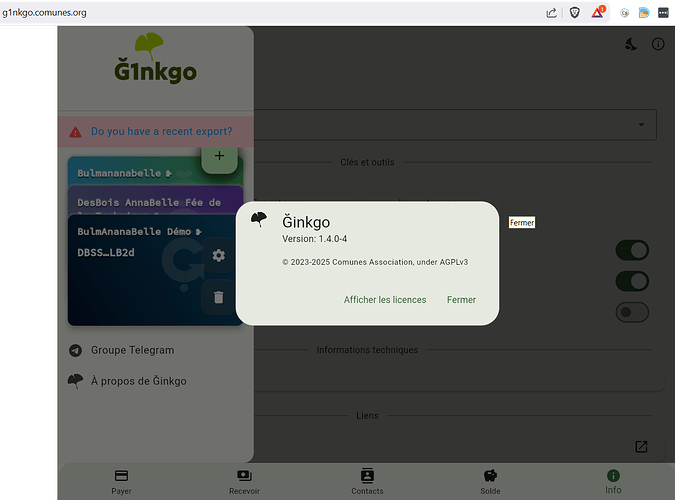
Task: Click the Brave Rewards triangle icon
Action: click(599, 13)
